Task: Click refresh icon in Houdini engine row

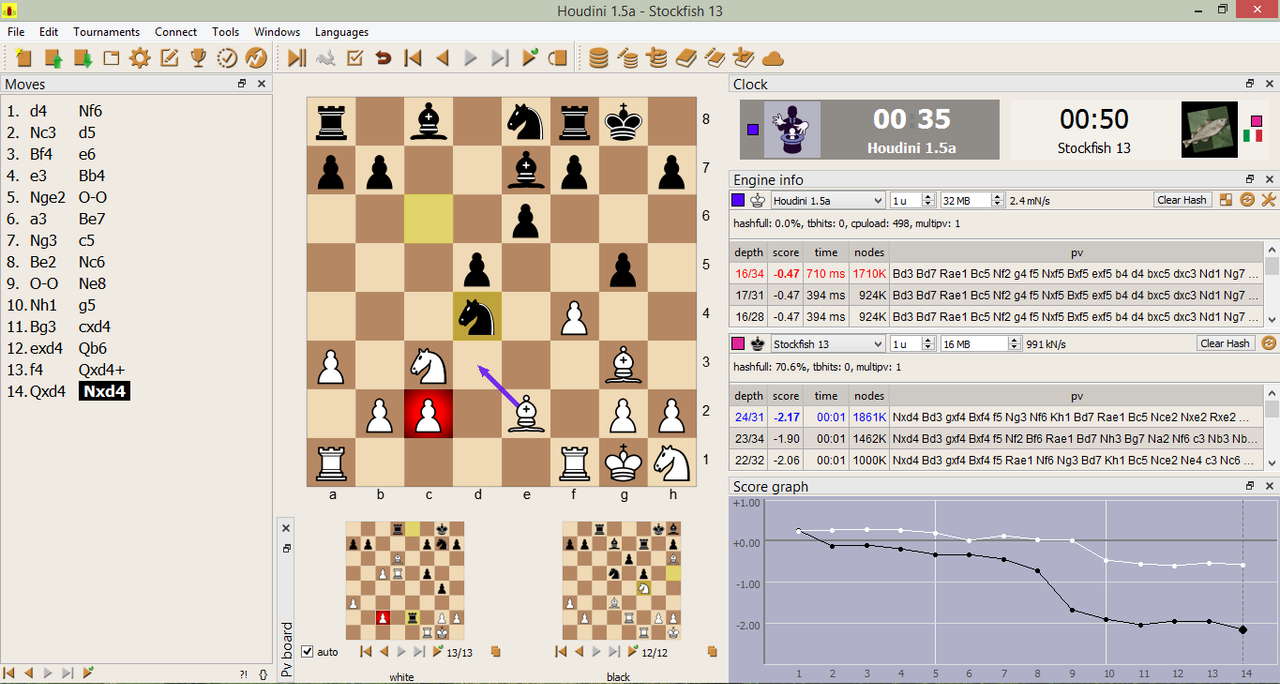Action: 1247,200
